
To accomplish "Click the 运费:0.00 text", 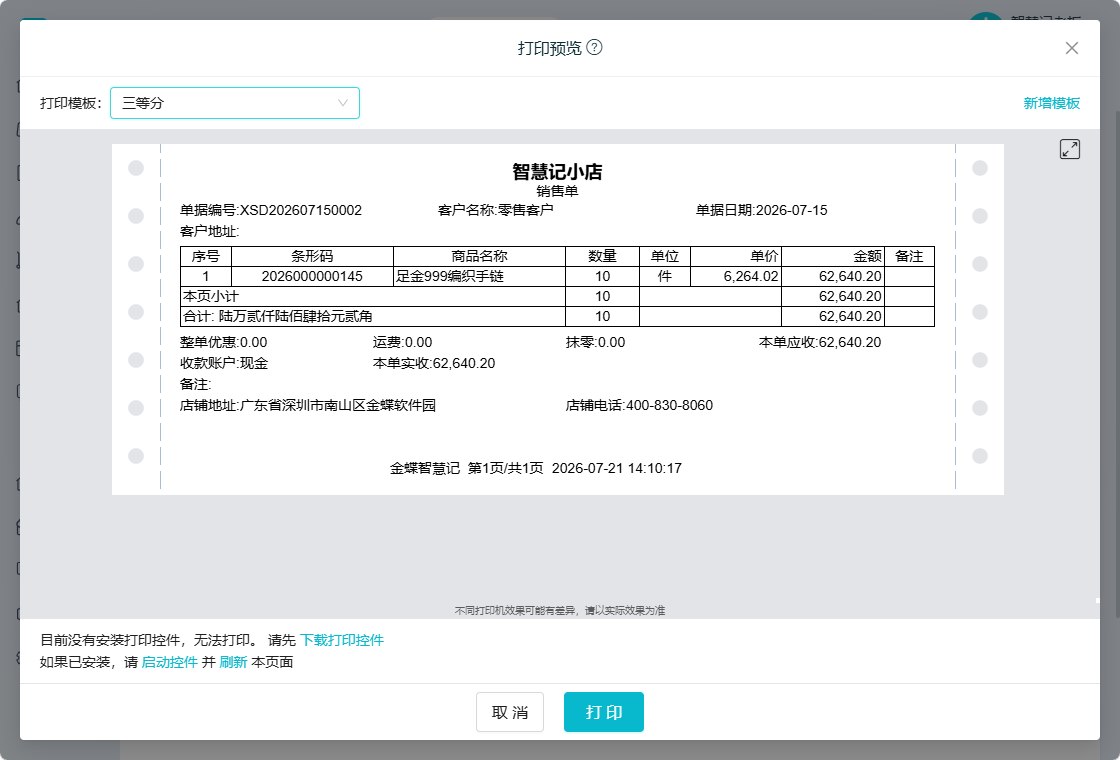I will [x=402, y=342].
